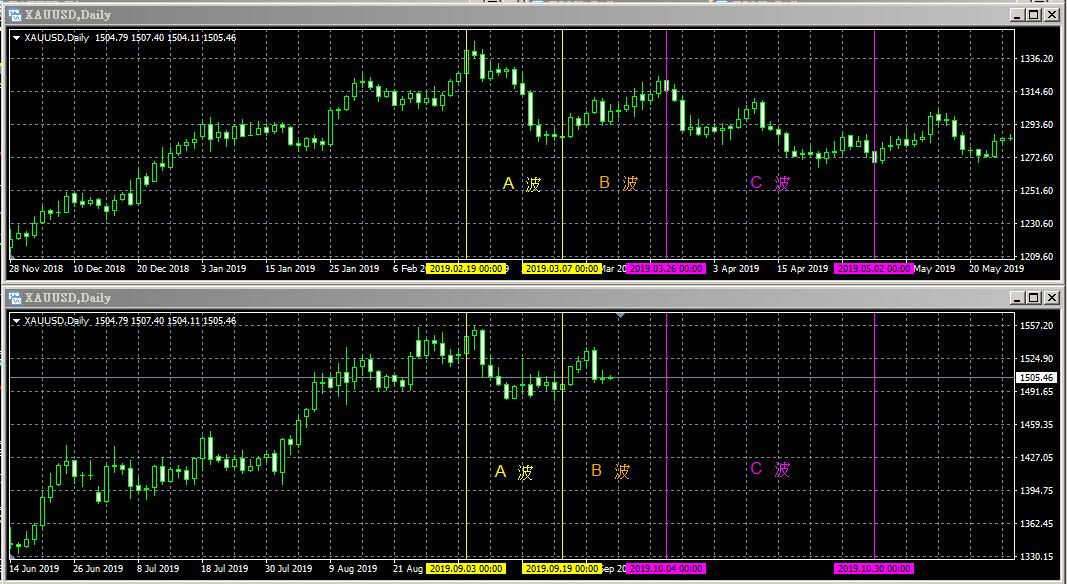
Task: Click the lower XAUUSD,Daily window title icon
Action: tap(14, 297)
